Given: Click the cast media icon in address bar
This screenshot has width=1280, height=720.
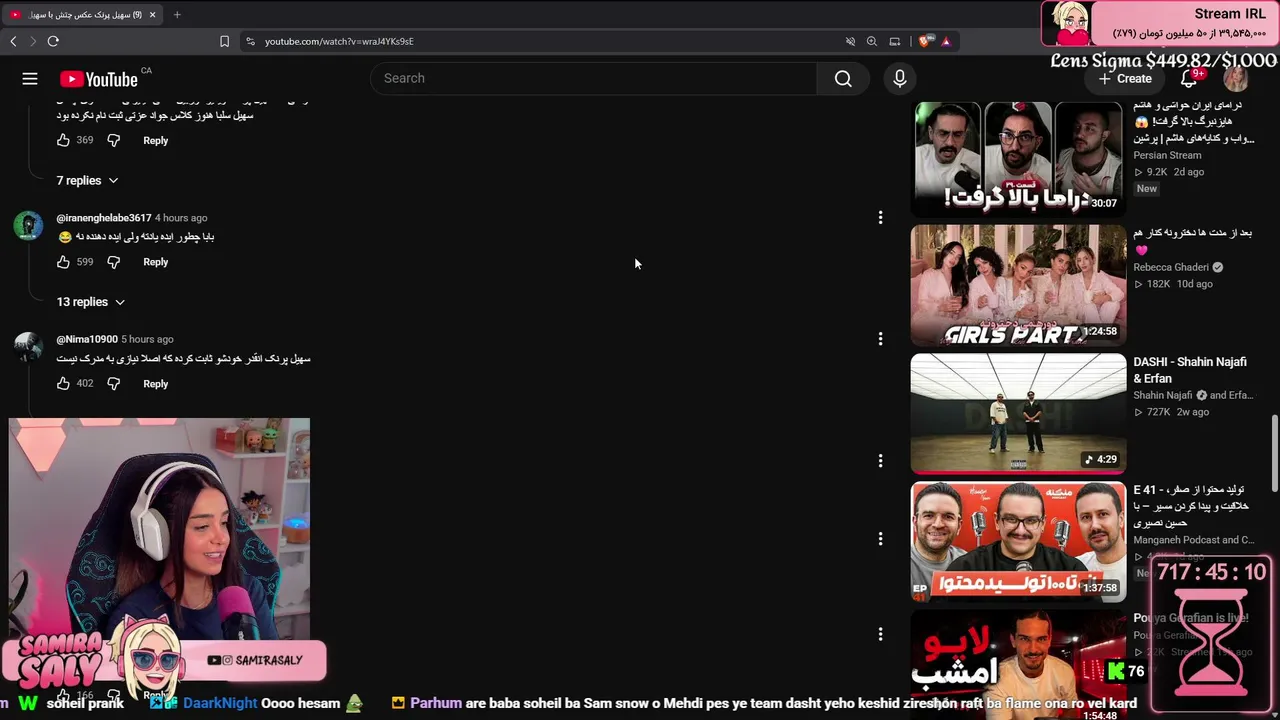Looking at the screenshot, I should (895, 41).
